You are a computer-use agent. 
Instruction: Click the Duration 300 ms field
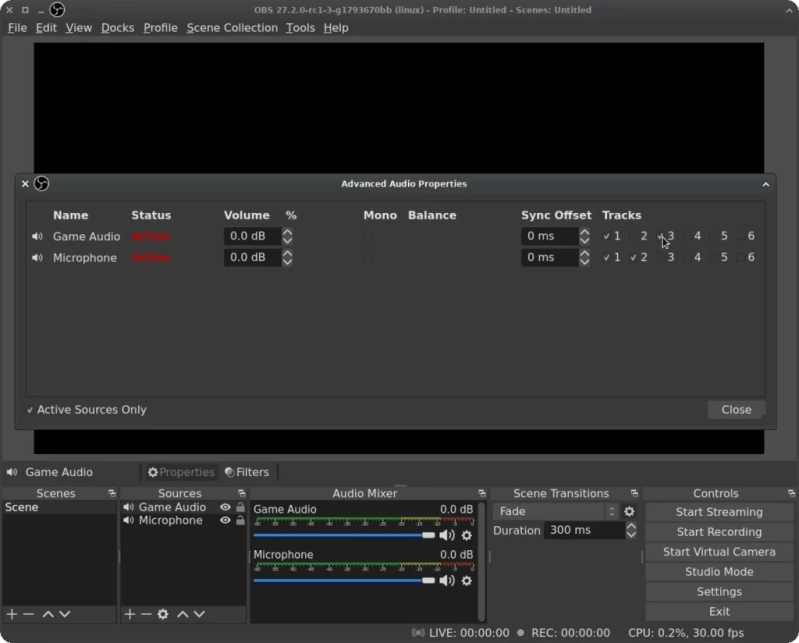(584, 530)
